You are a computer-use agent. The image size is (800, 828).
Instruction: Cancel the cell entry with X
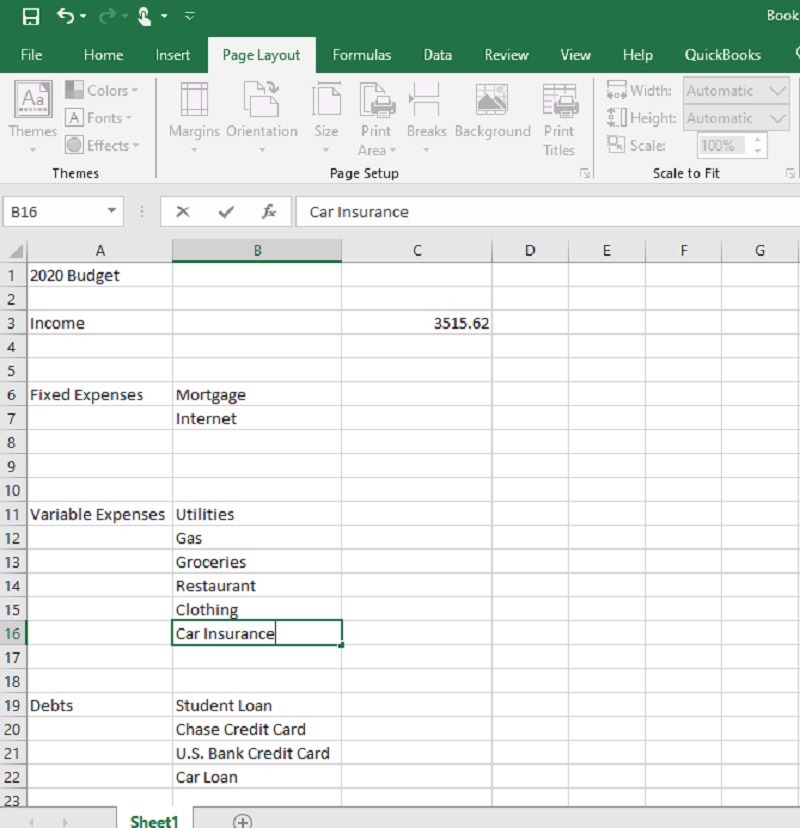[x=183, y=212]
